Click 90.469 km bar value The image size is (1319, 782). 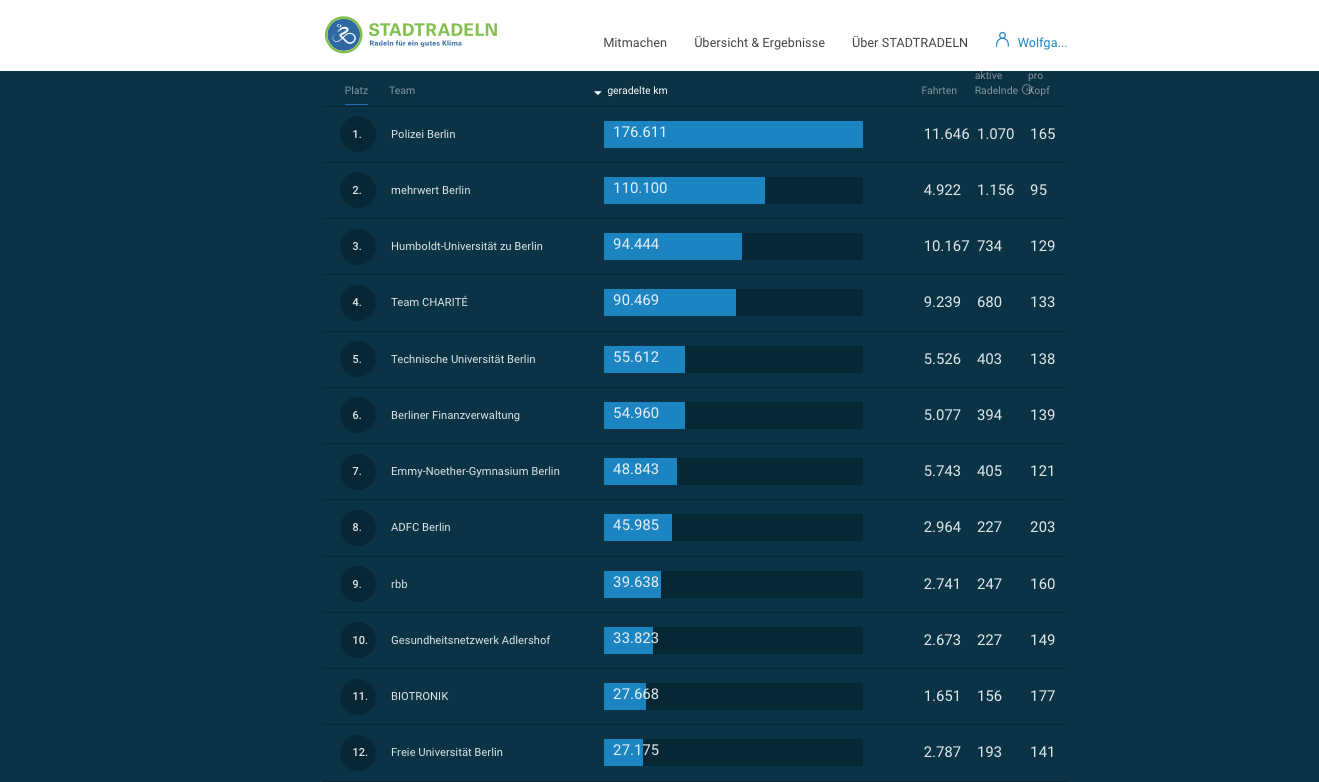coord(636,300)
